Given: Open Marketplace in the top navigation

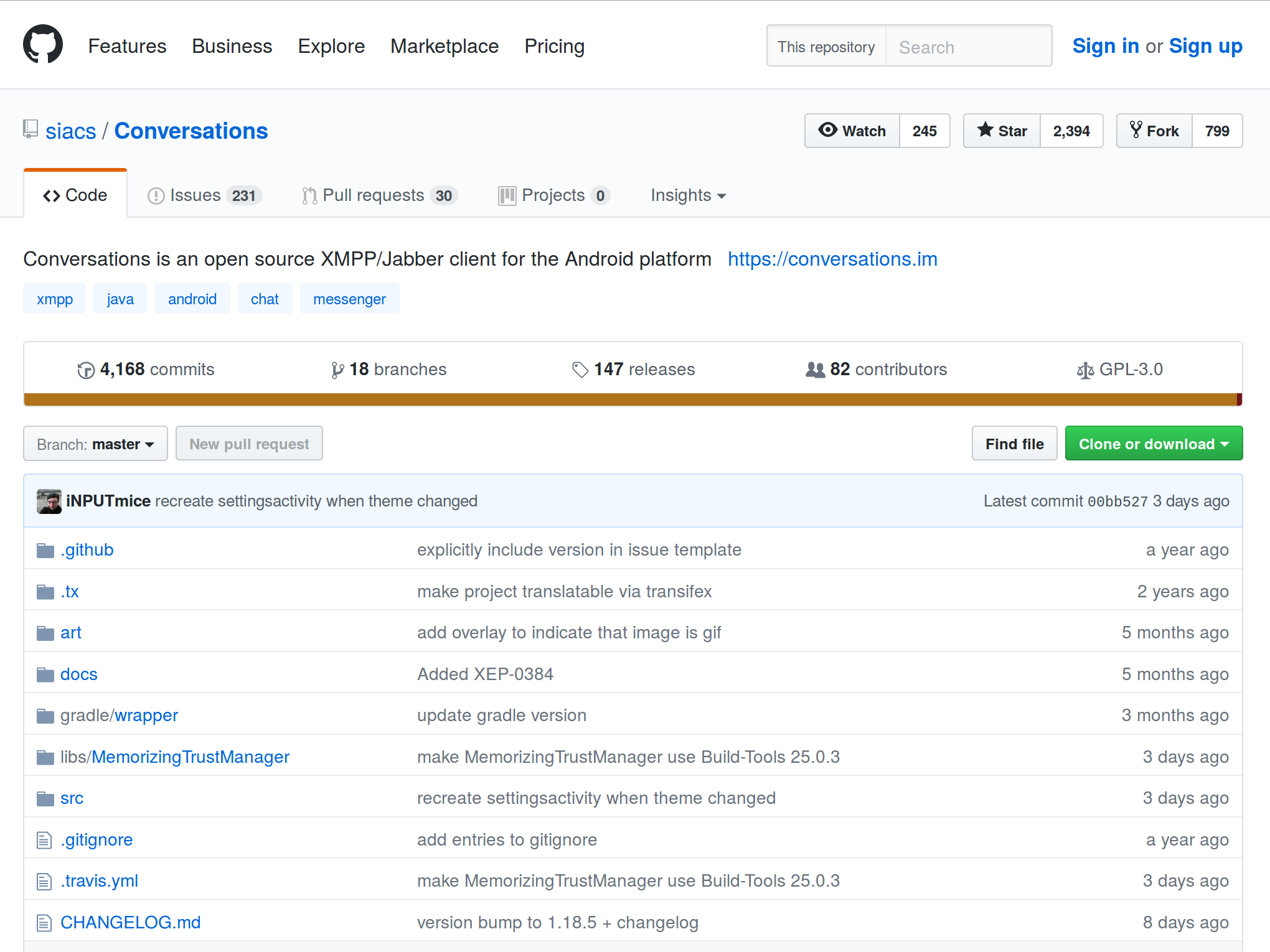Looking at the screenshot, I should [444, 46].
